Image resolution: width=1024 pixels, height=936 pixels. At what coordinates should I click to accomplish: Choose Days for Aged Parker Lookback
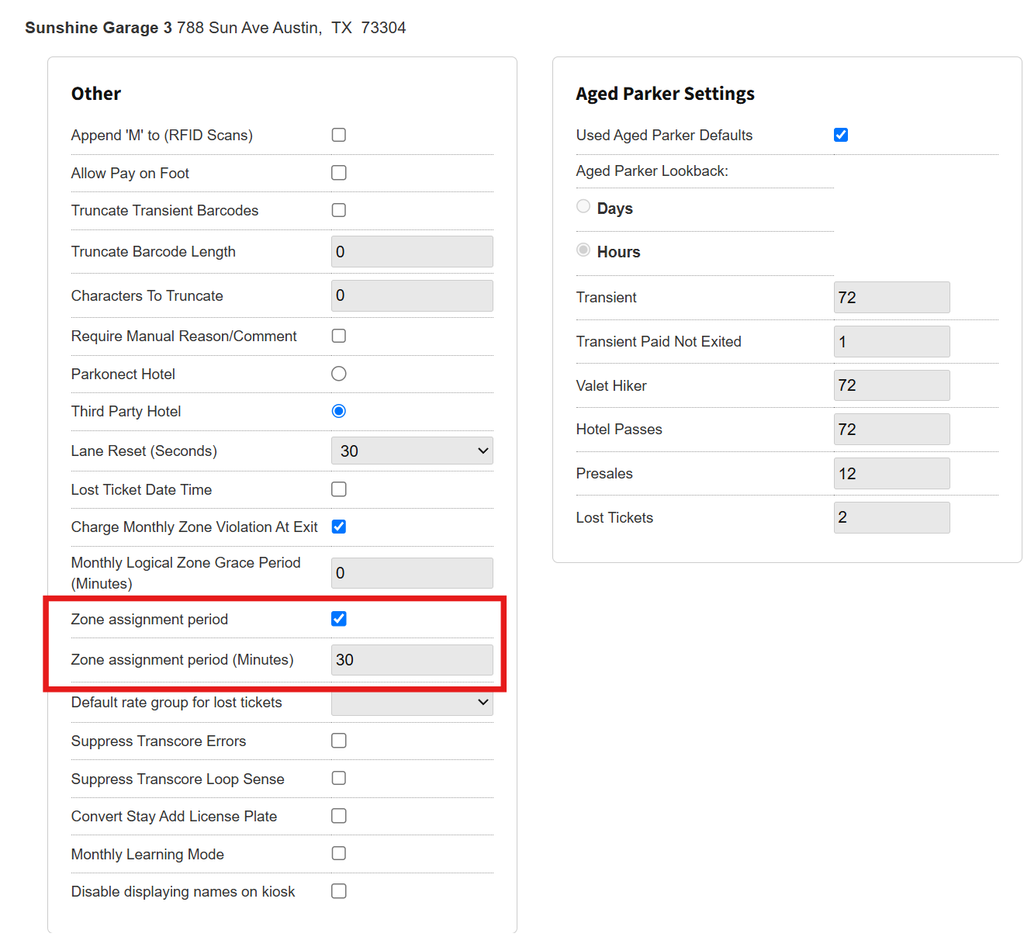click(583, 206)
